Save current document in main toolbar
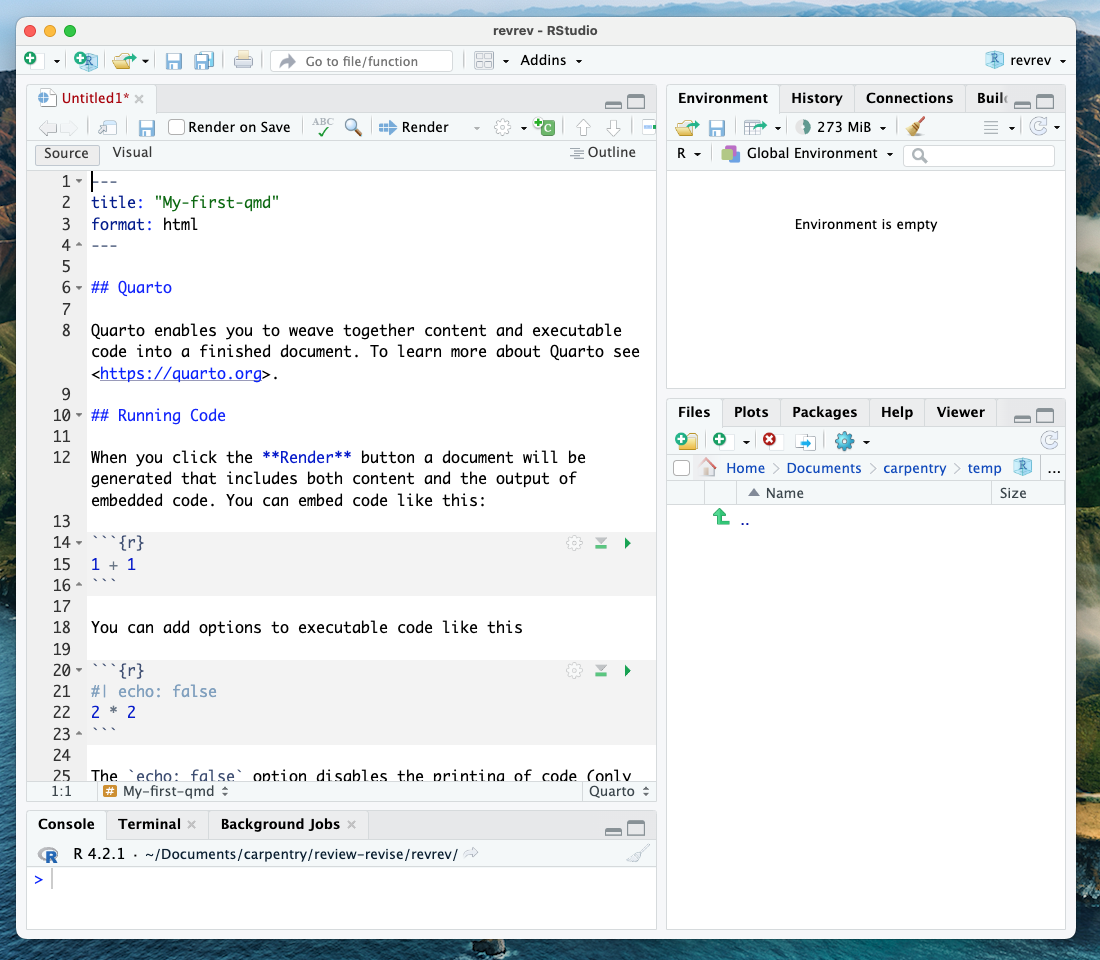Viewport: 1100px width, 960px height. tap(173, 61)
